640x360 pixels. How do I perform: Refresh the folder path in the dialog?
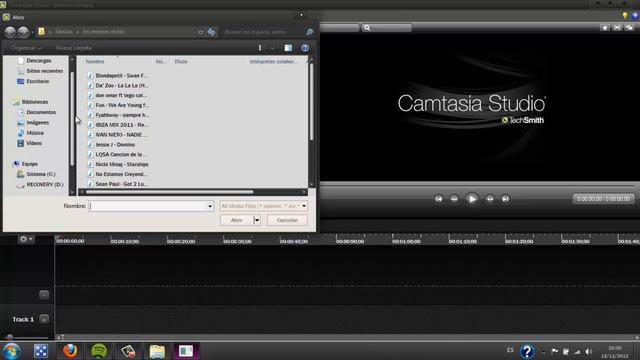tap(211, 32)
